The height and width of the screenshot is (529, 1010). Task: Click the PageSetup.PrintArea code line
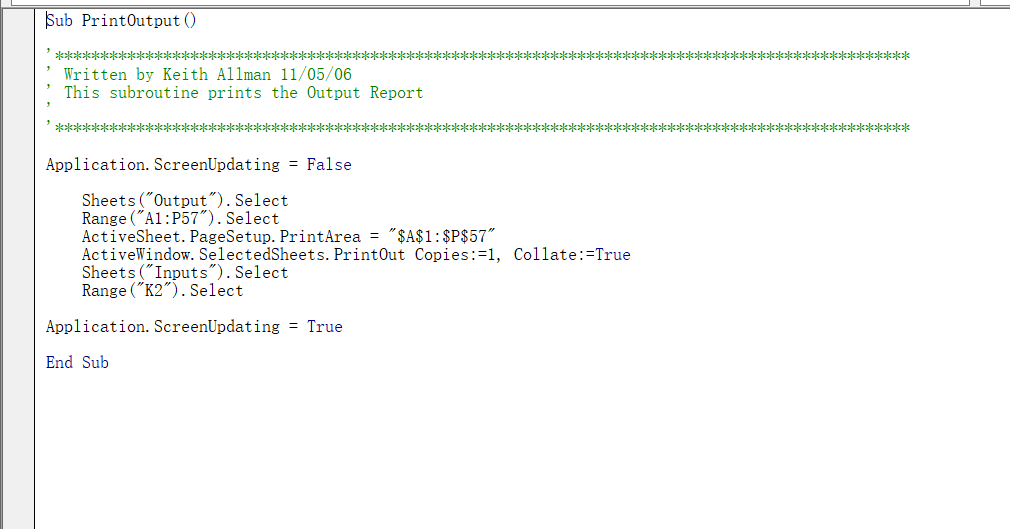tap(230, 237)
